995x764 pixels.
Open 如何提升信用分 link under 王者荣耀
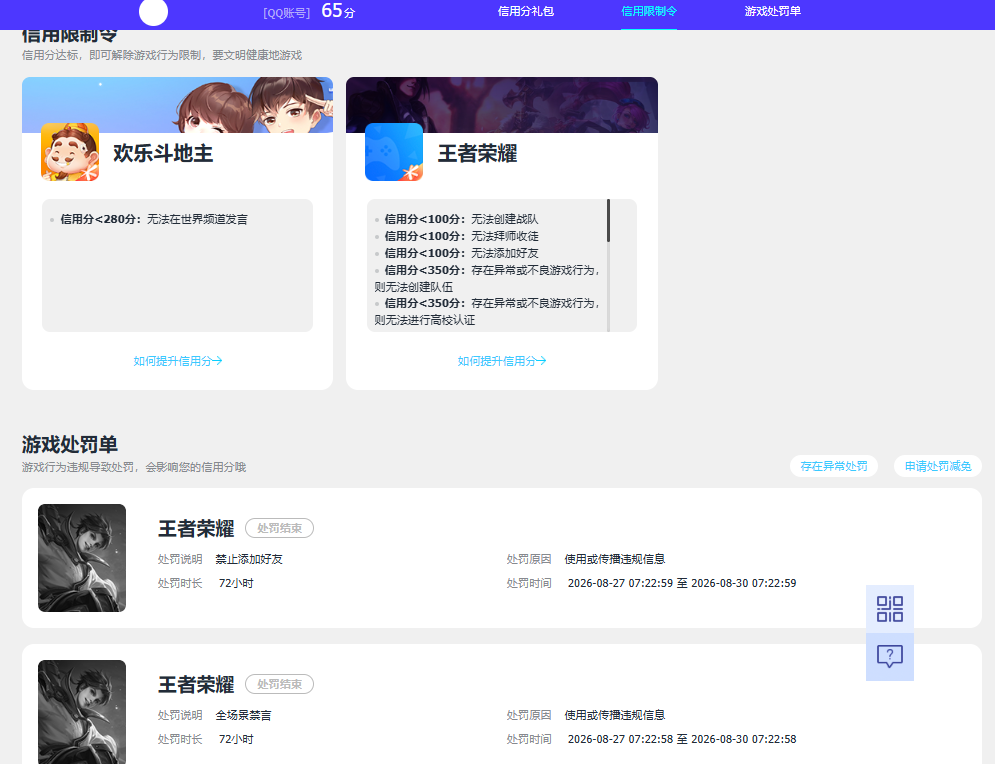point(502,361)
